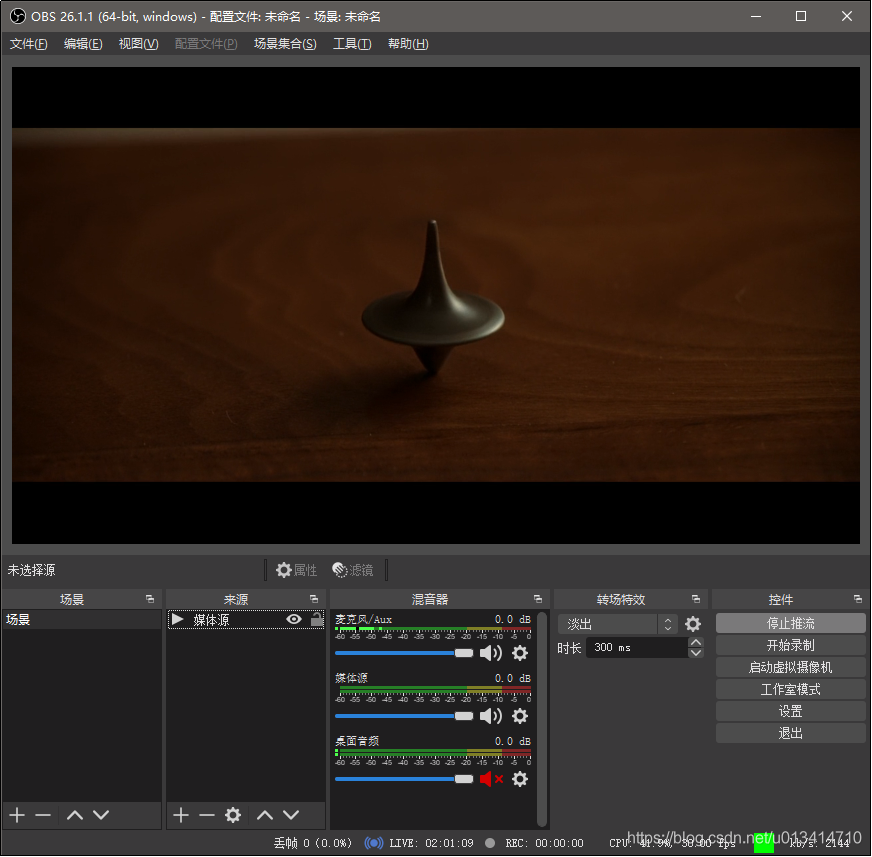Open transition properties gear next to 淡出
Image resolution: width=872 pixels, height=857 pixels.
click(693, 624)
